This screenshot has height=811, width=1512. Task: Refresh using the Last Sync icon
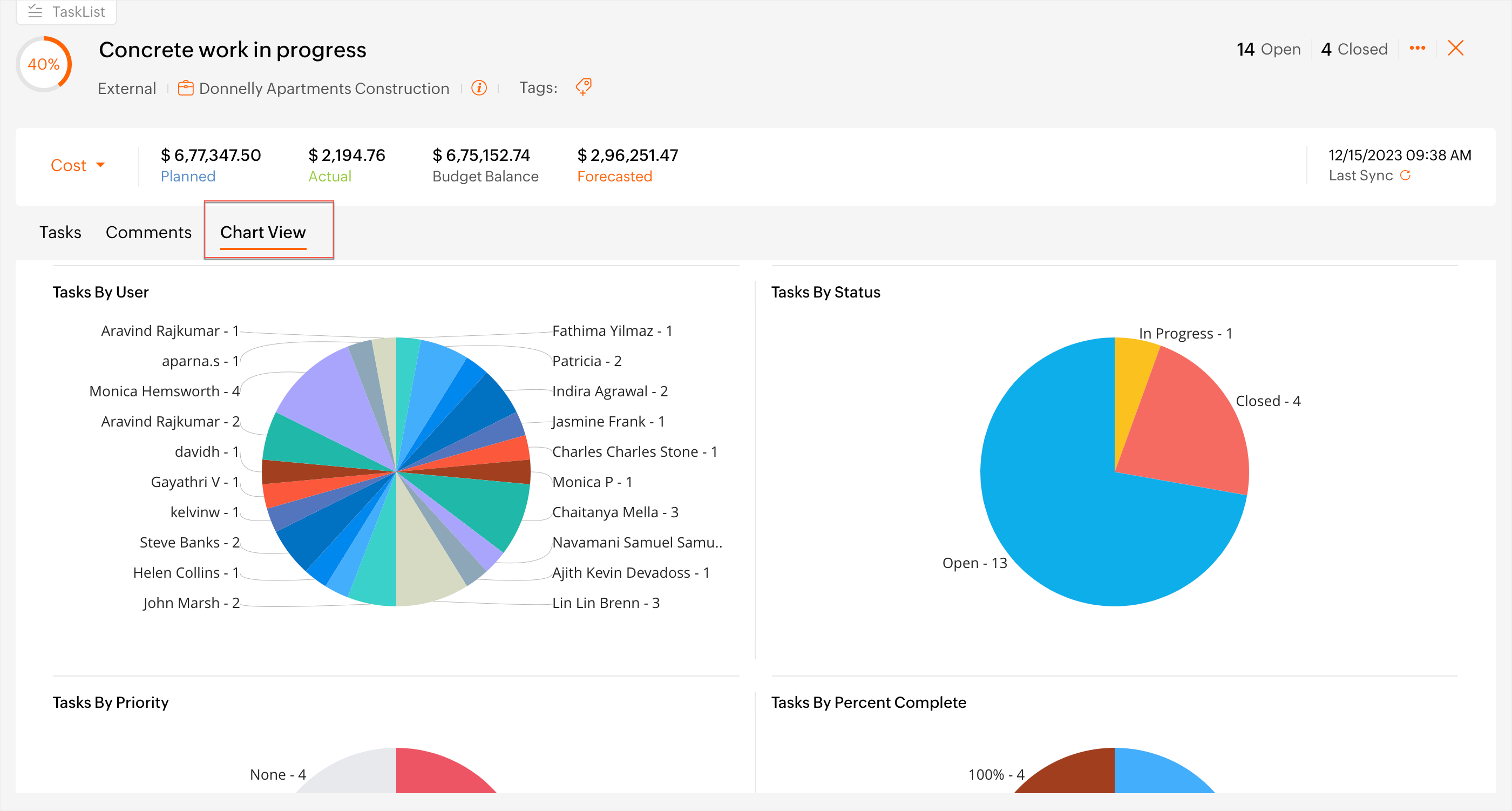[x=1405, y=175]
